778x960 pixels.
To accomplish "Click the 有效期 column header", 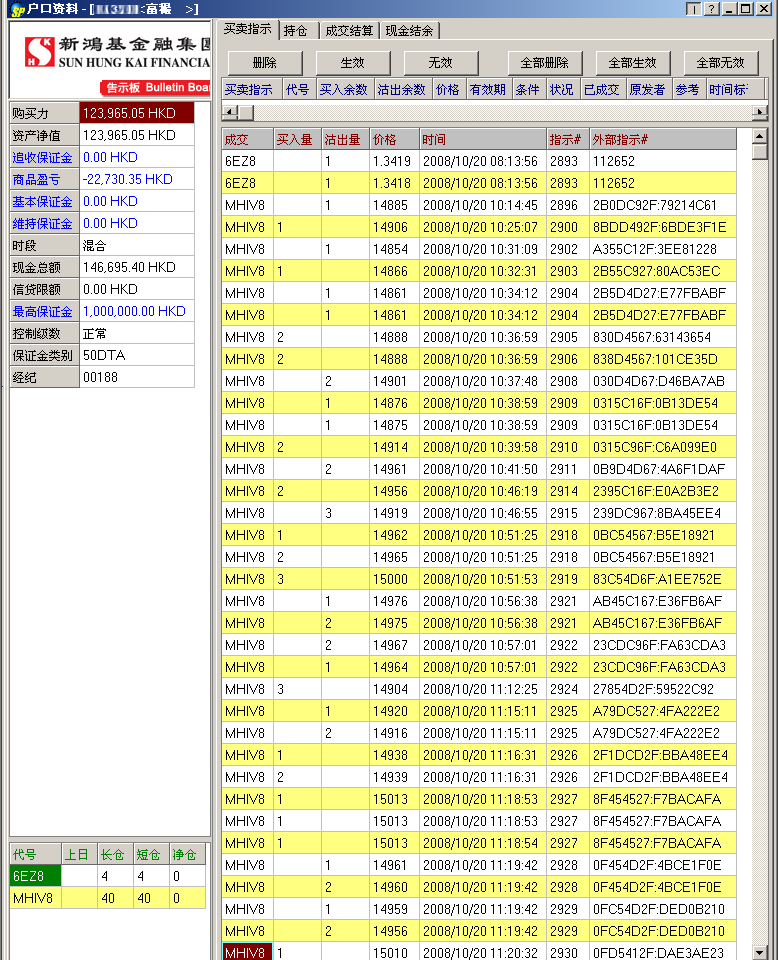I will [x=488, y=89].
